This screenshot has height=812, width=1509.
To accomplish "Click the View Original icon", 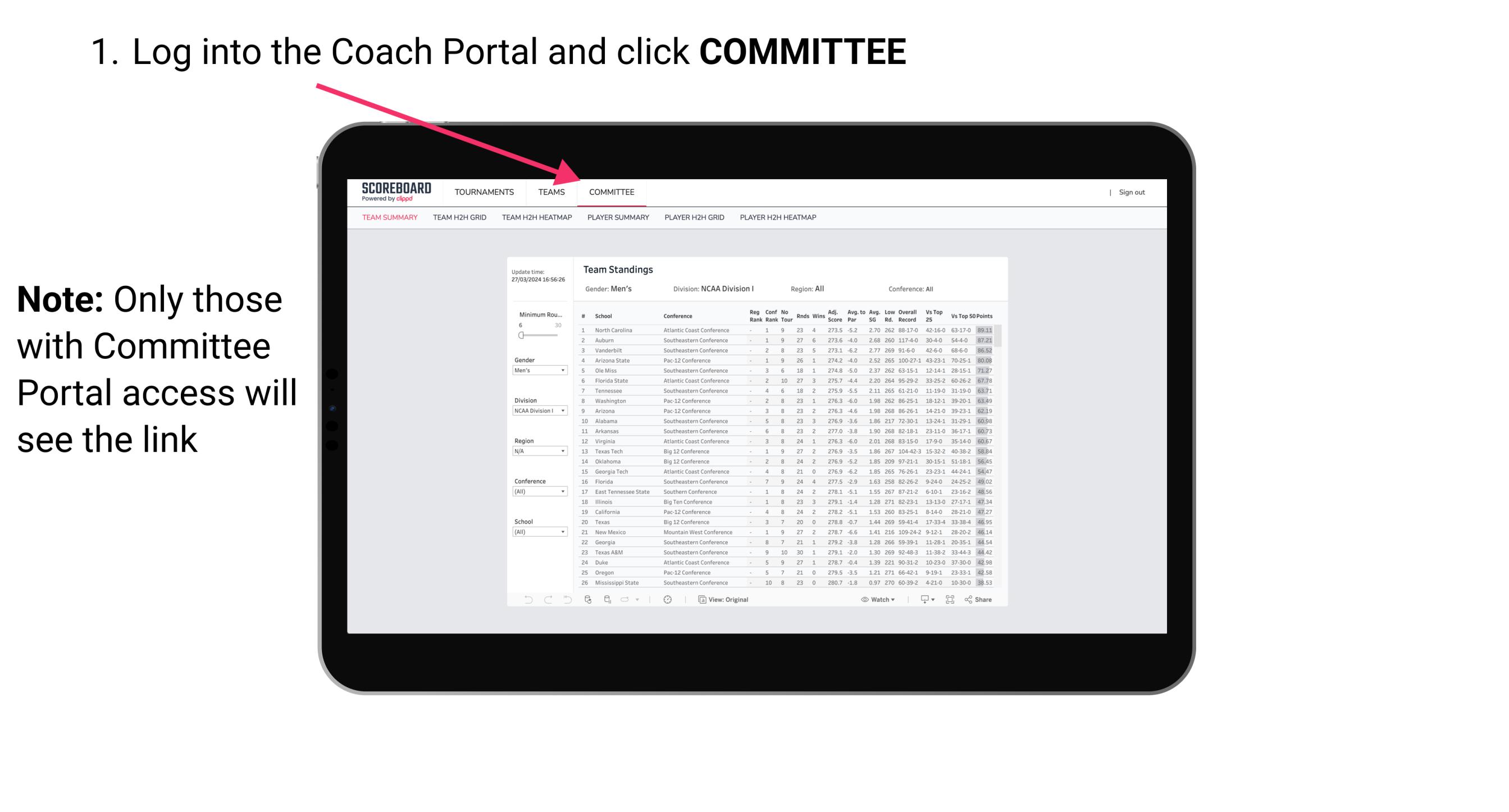I will point(699,599).
